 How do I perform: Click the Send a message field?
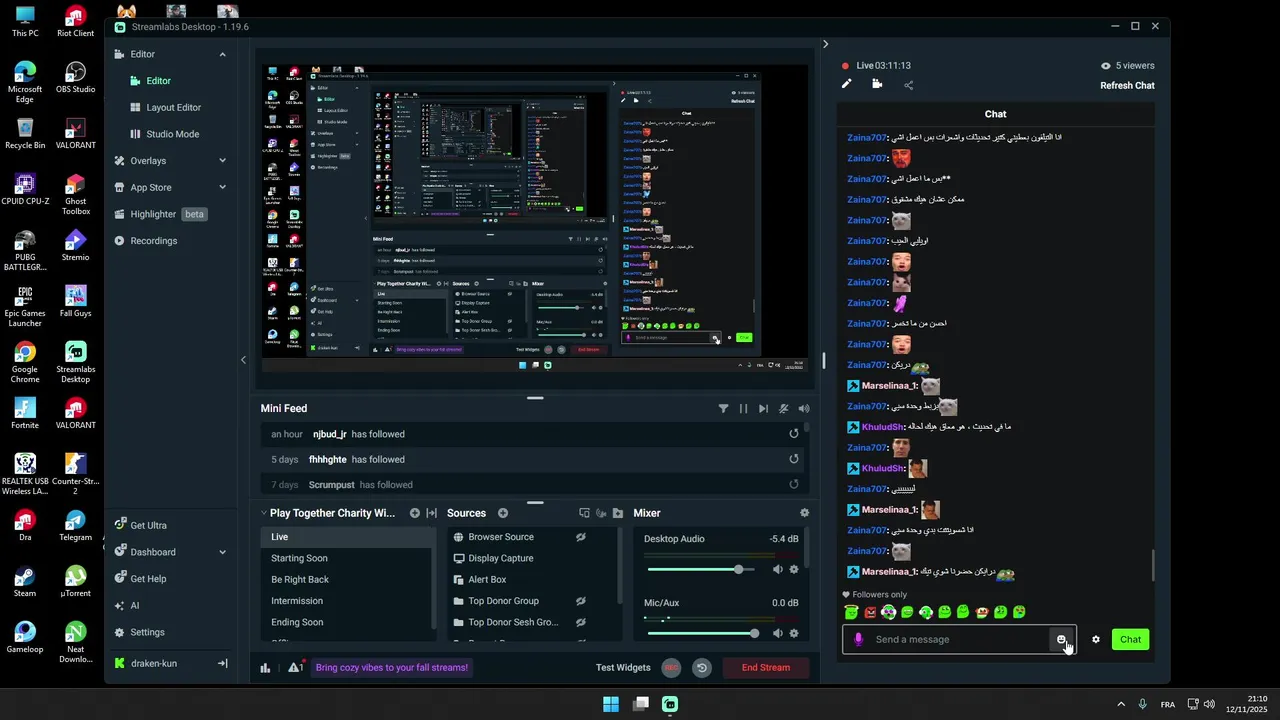tap(960, 639)
